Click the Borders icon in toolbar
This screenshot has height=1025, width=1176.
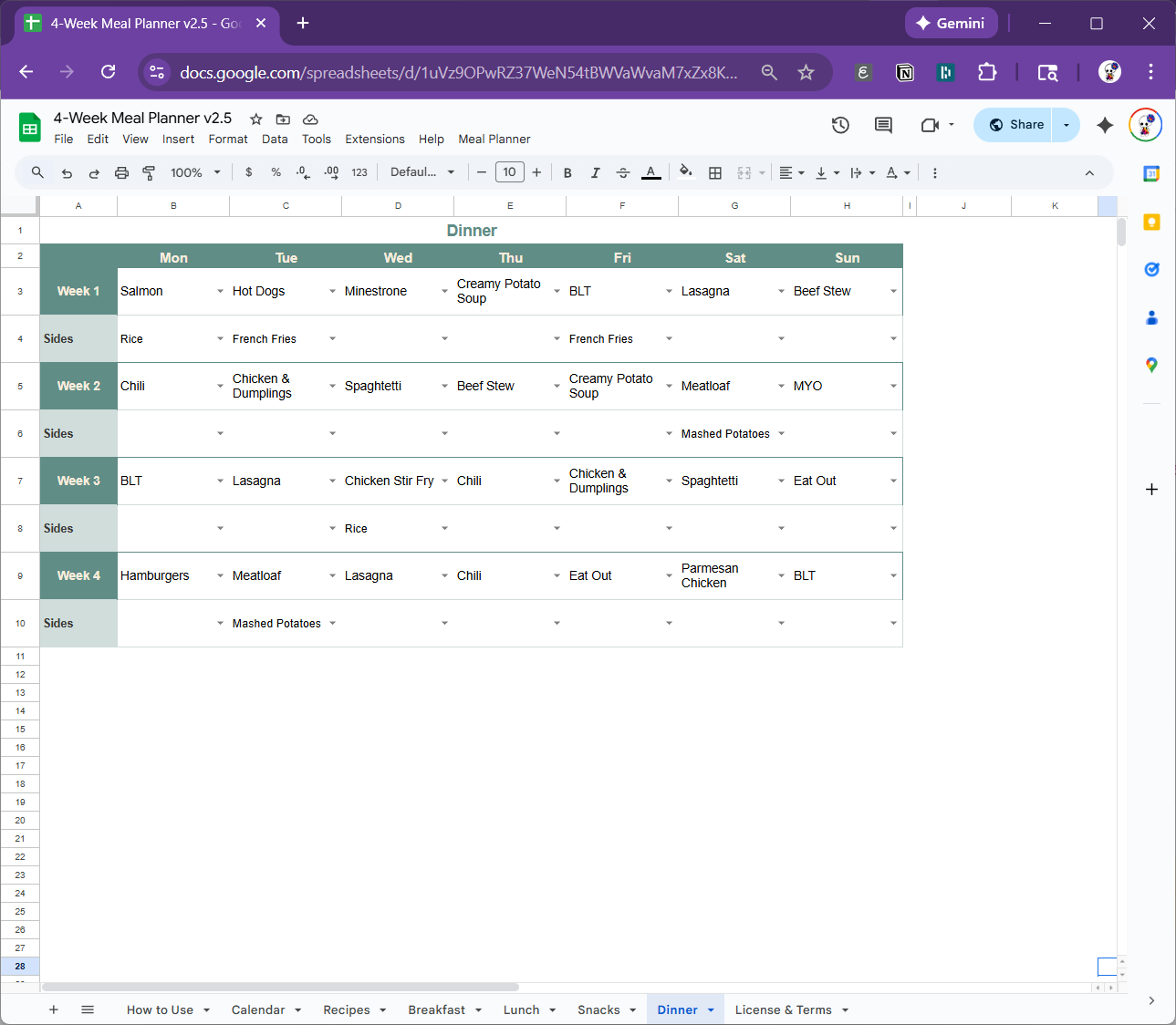pos(715,172)
